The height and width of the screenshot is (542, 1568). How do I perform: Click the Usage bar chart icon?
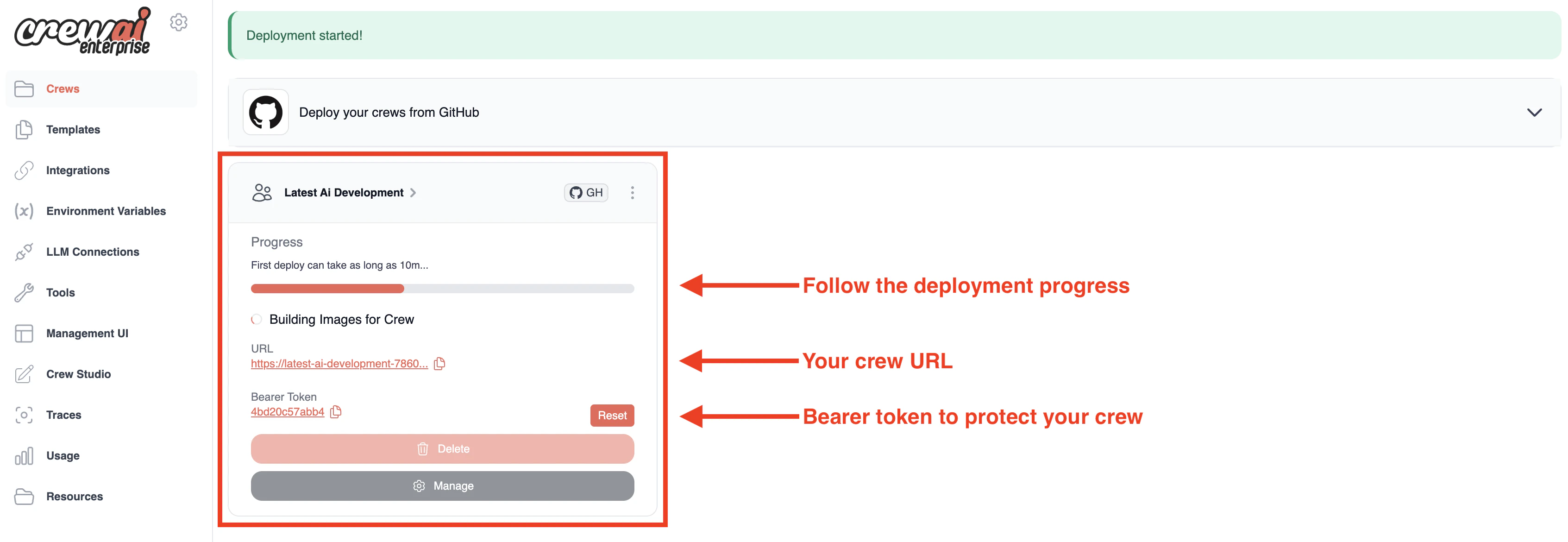(x=24, y=455)
